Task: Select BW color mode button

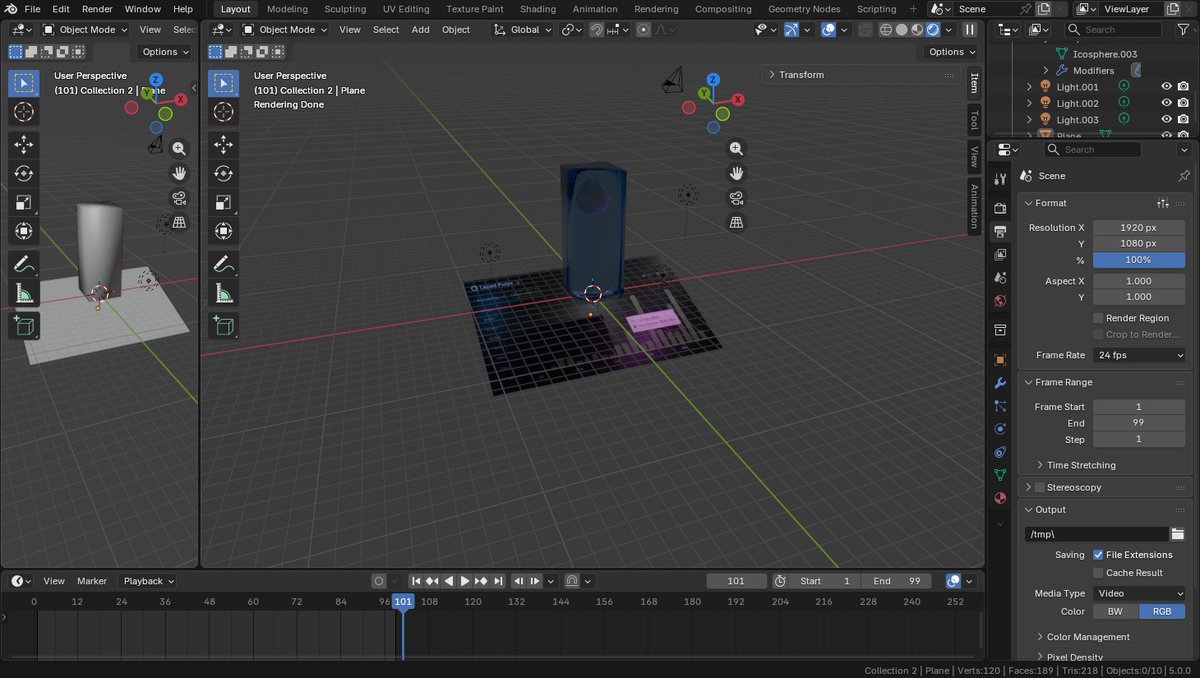Action: (x=1116, y=611)
